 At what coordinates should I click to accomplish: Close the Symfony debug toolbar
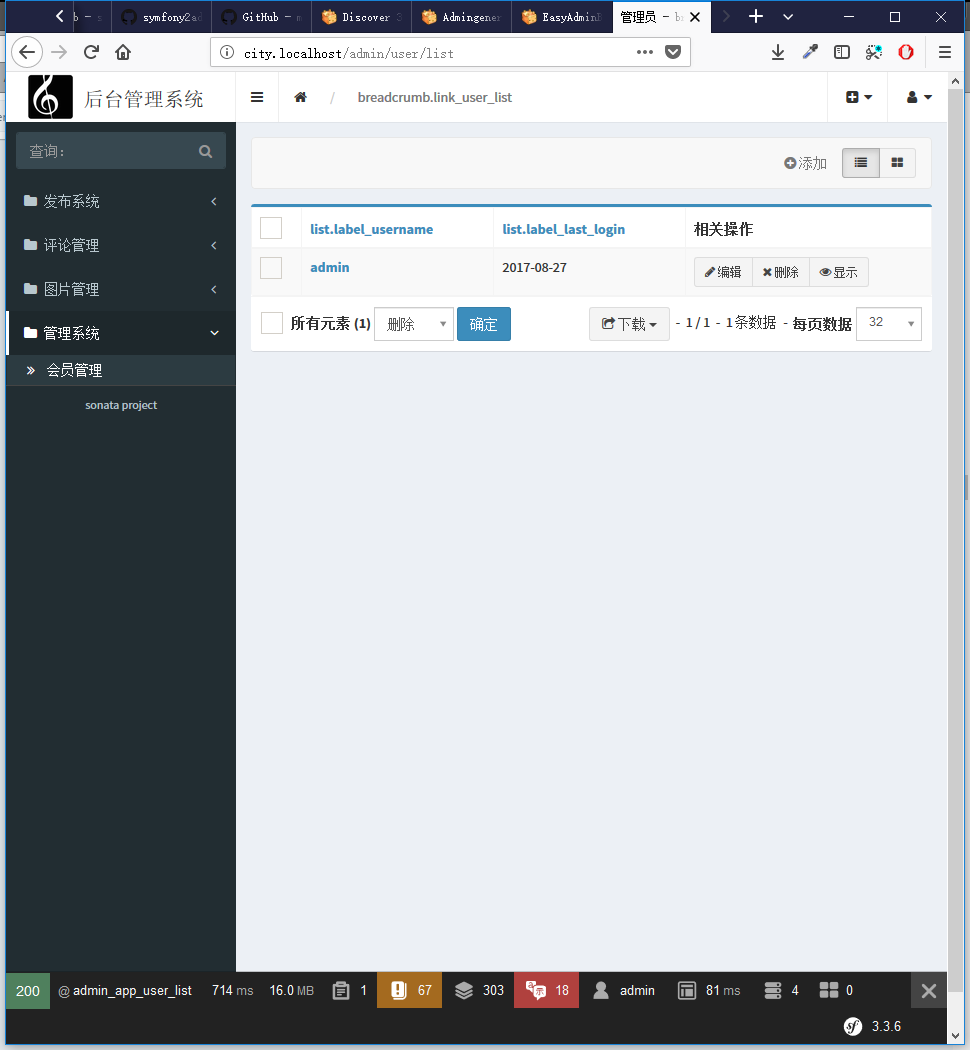928,990
